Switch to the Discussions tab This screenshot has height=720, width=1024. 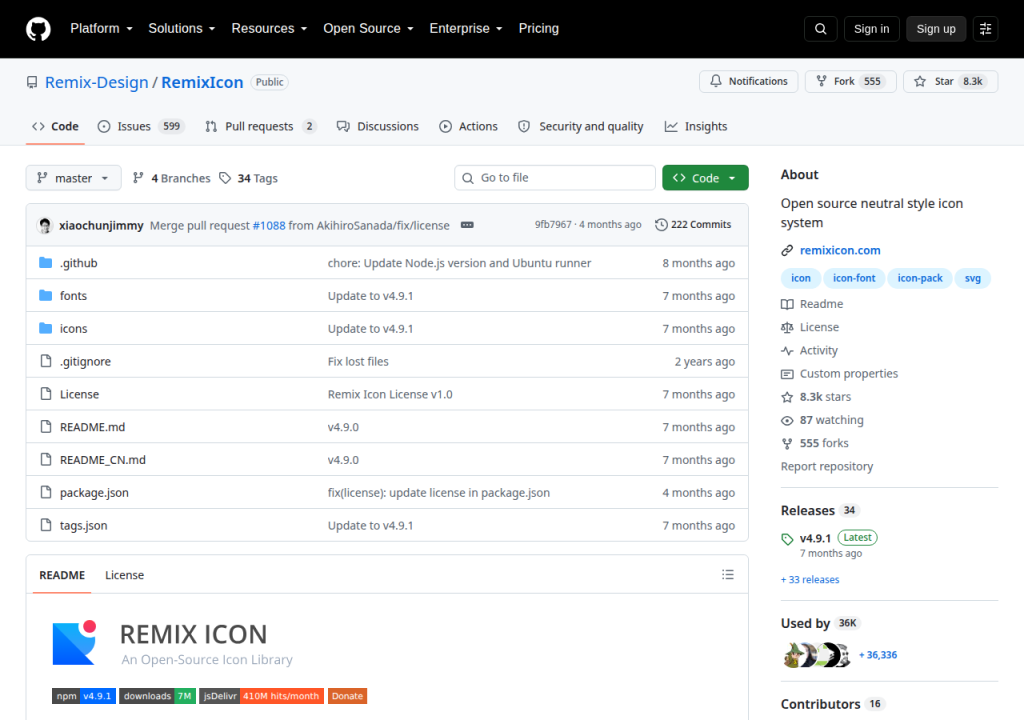(x=377, y=127)
